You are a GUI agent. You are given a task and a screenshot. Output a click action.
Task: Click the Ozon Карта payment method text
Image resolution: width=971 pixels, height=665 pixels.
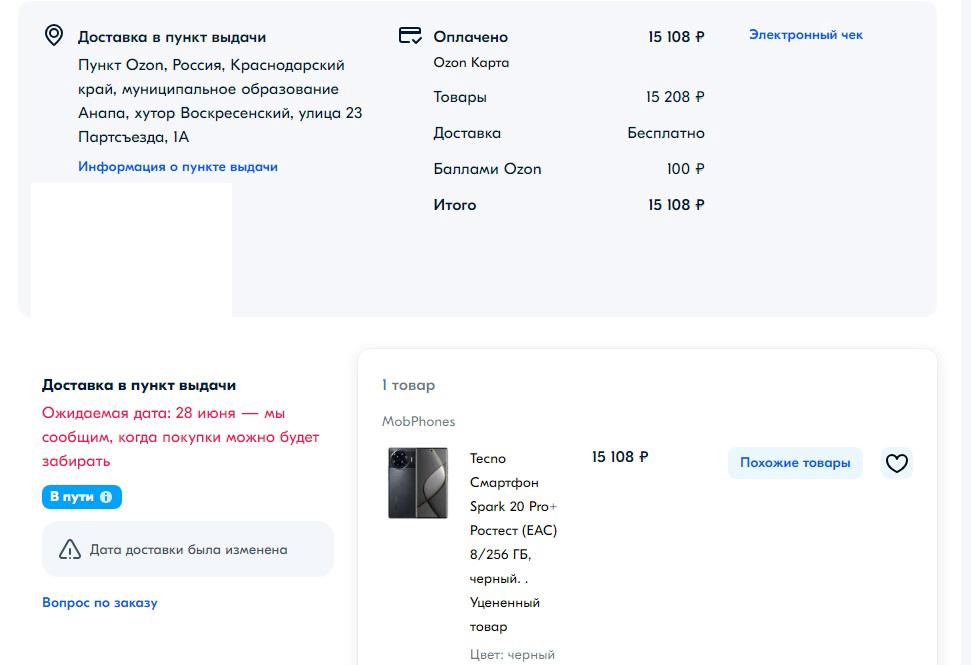pos(471,63)
